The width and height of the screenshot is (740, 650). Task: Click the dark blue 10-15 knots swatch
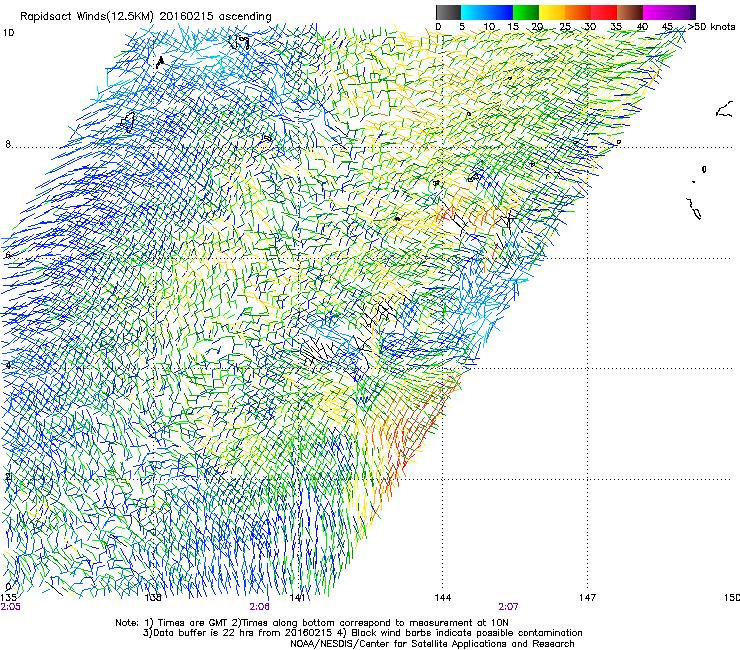click(x=500, y=12)
